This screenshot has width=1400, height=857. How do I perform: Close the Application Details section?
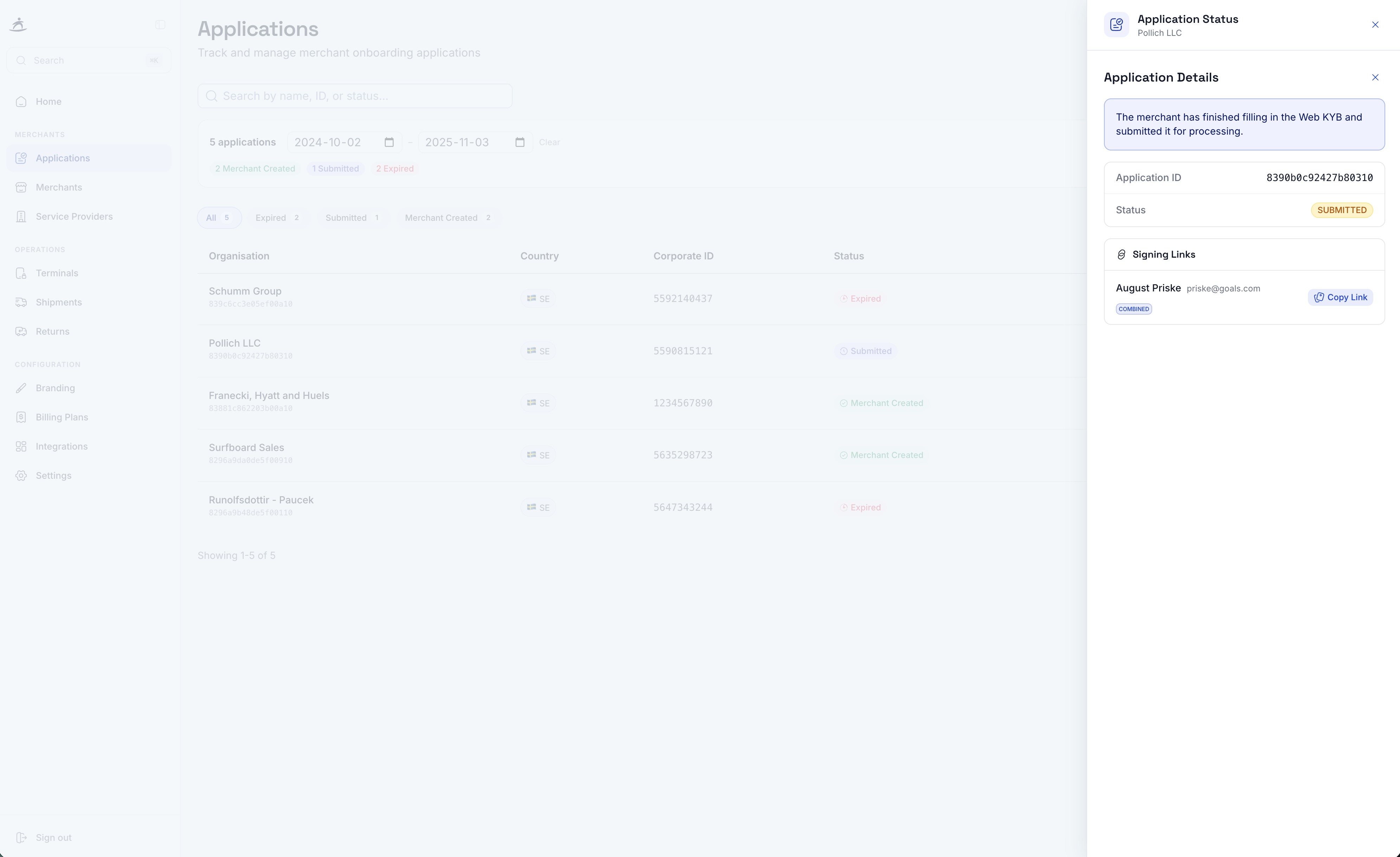pos(1374,77)
